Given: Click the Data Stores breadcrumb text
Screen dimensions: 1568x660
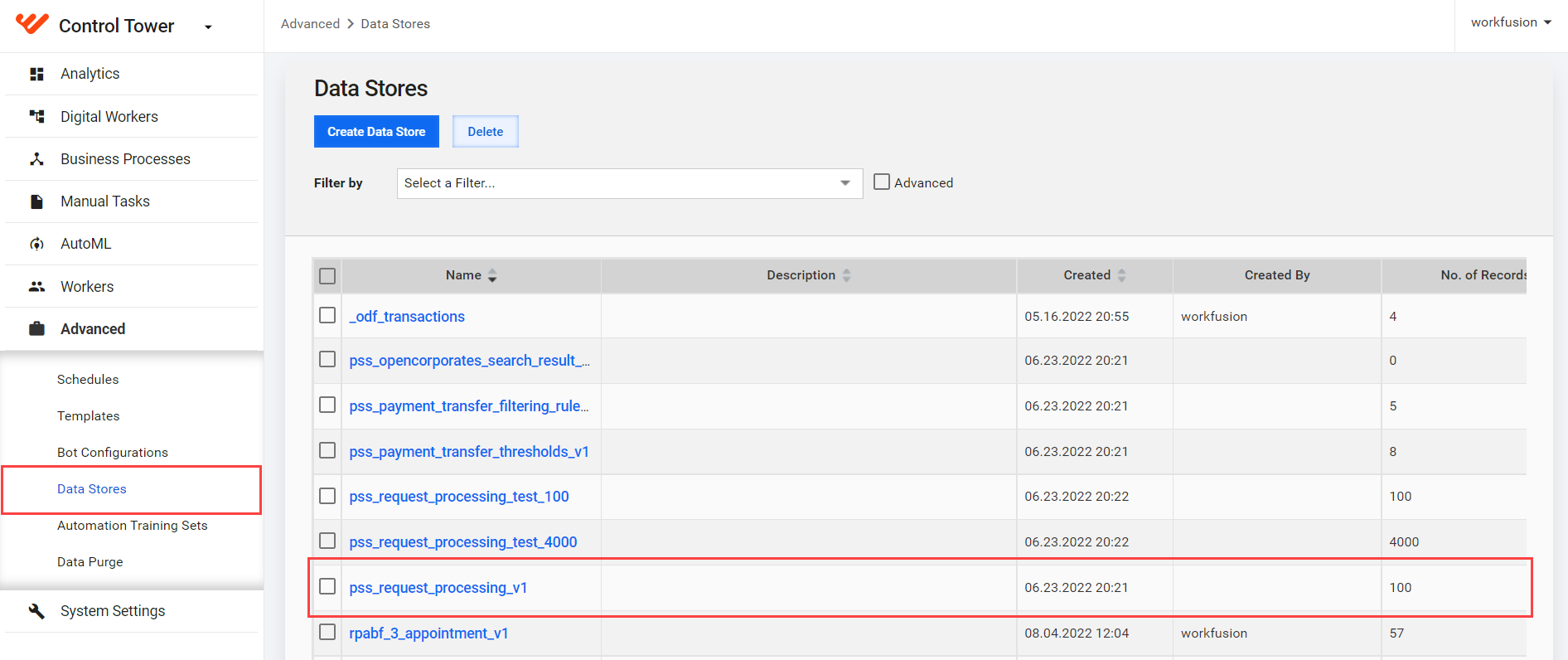Looking at the screenshot, I should 395,24.
